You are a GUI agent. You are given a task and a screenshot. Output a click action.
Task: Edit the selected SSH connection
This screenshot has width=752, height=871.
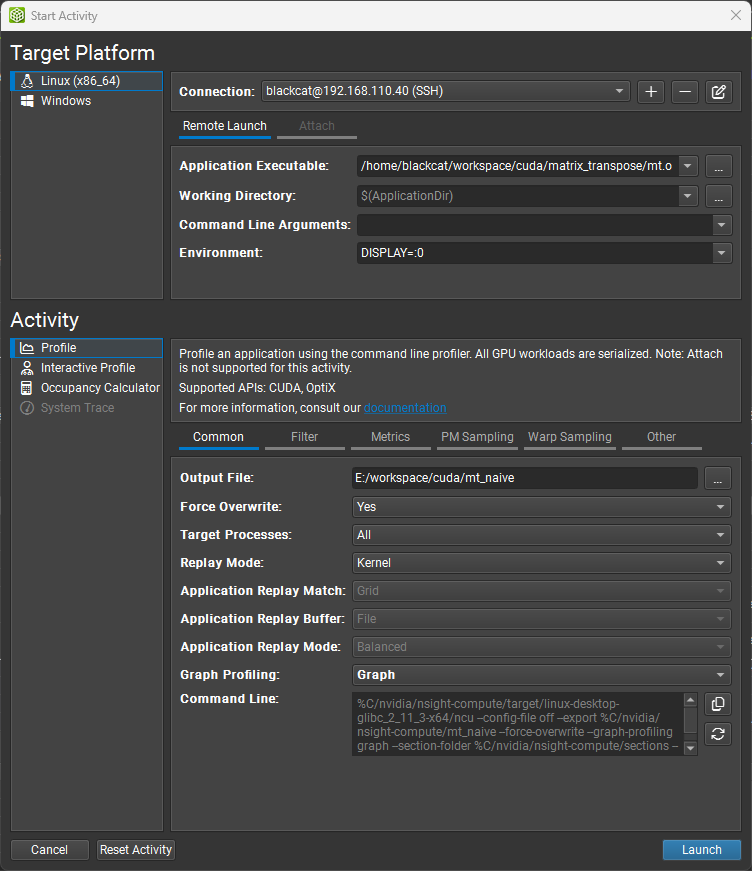click(718, 92)
